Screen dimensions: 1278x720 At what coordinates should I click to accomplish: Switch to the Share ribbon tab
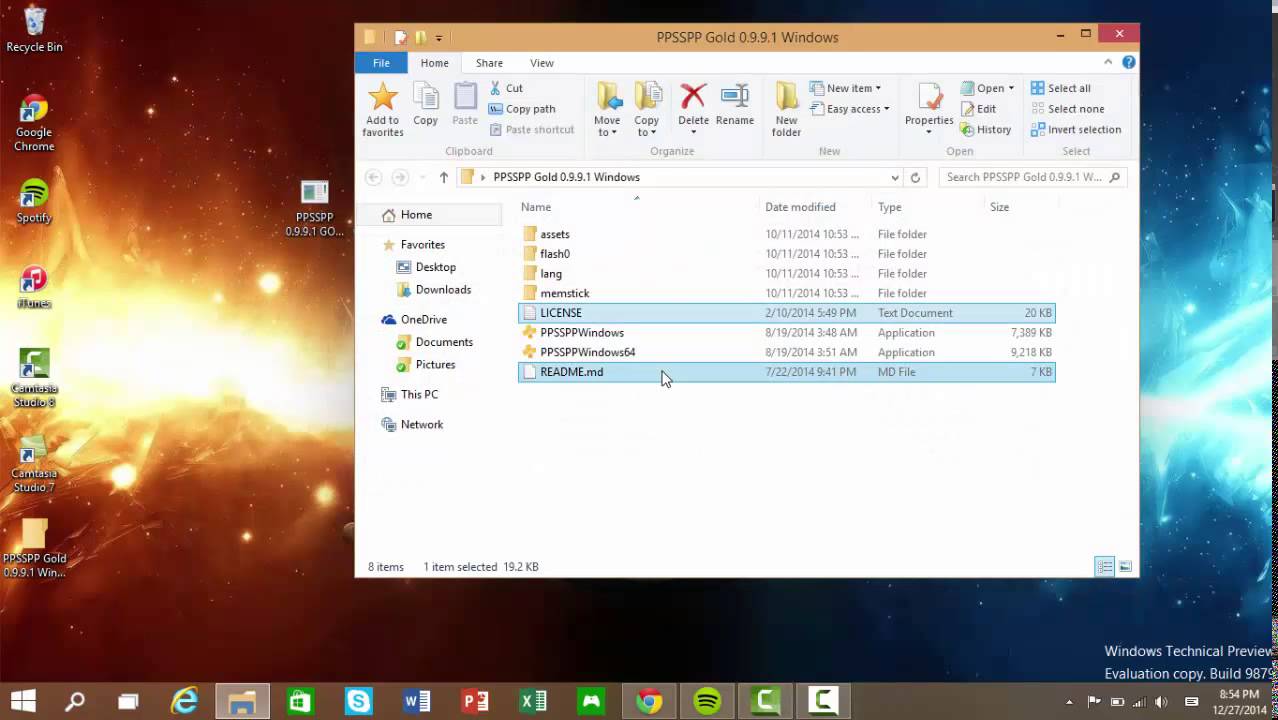(x=489, y=63)
